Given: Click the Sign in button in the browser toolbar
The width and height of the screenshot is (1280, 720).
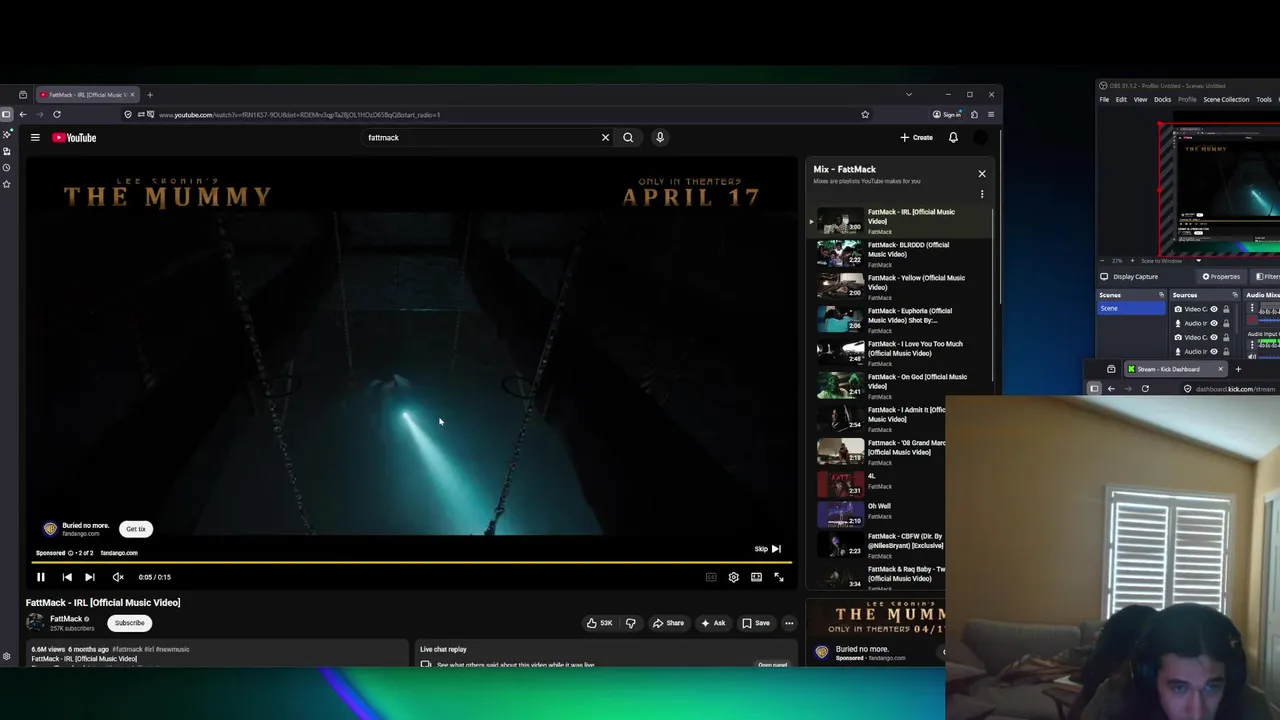Looking at the screenshot, I should [947, 115].
